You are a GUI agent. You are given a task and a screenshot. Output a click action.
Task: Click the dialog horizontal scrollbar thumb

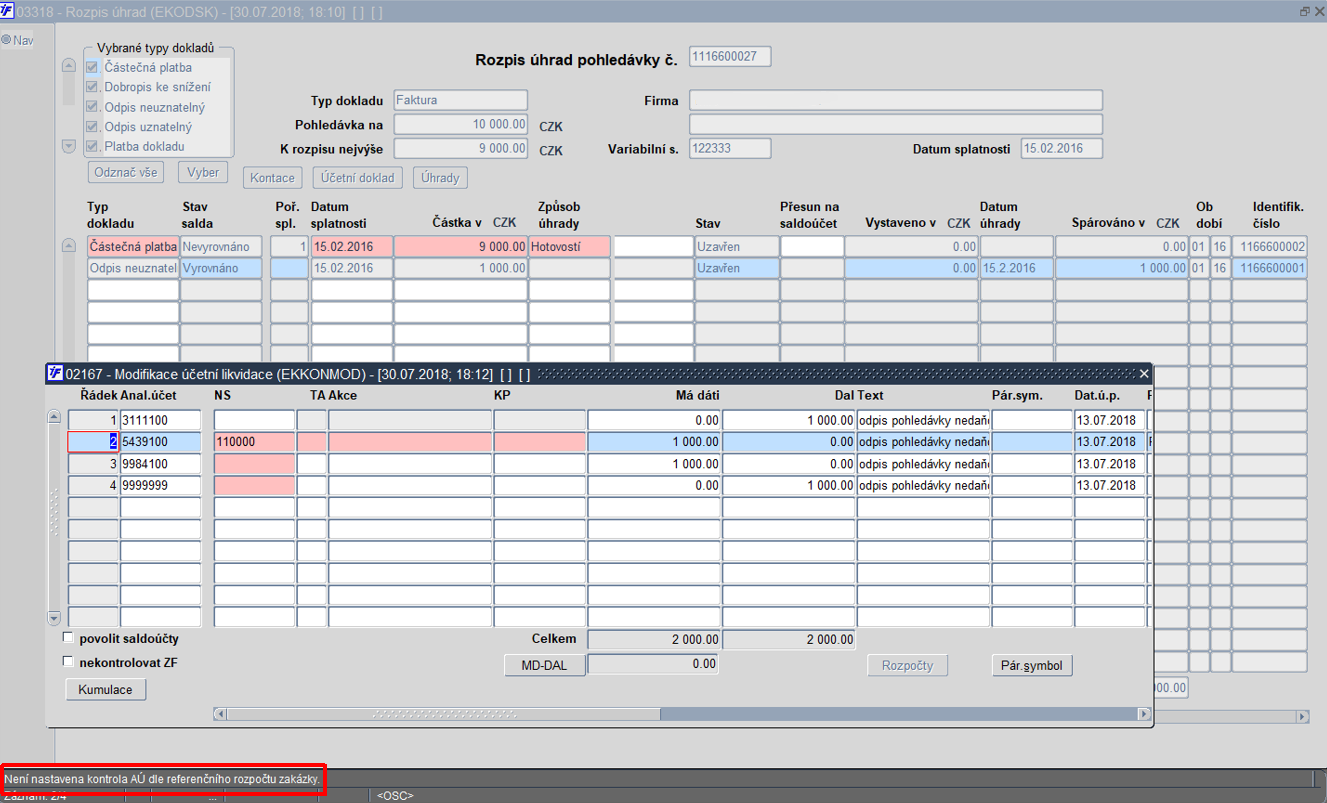(443, 714)
